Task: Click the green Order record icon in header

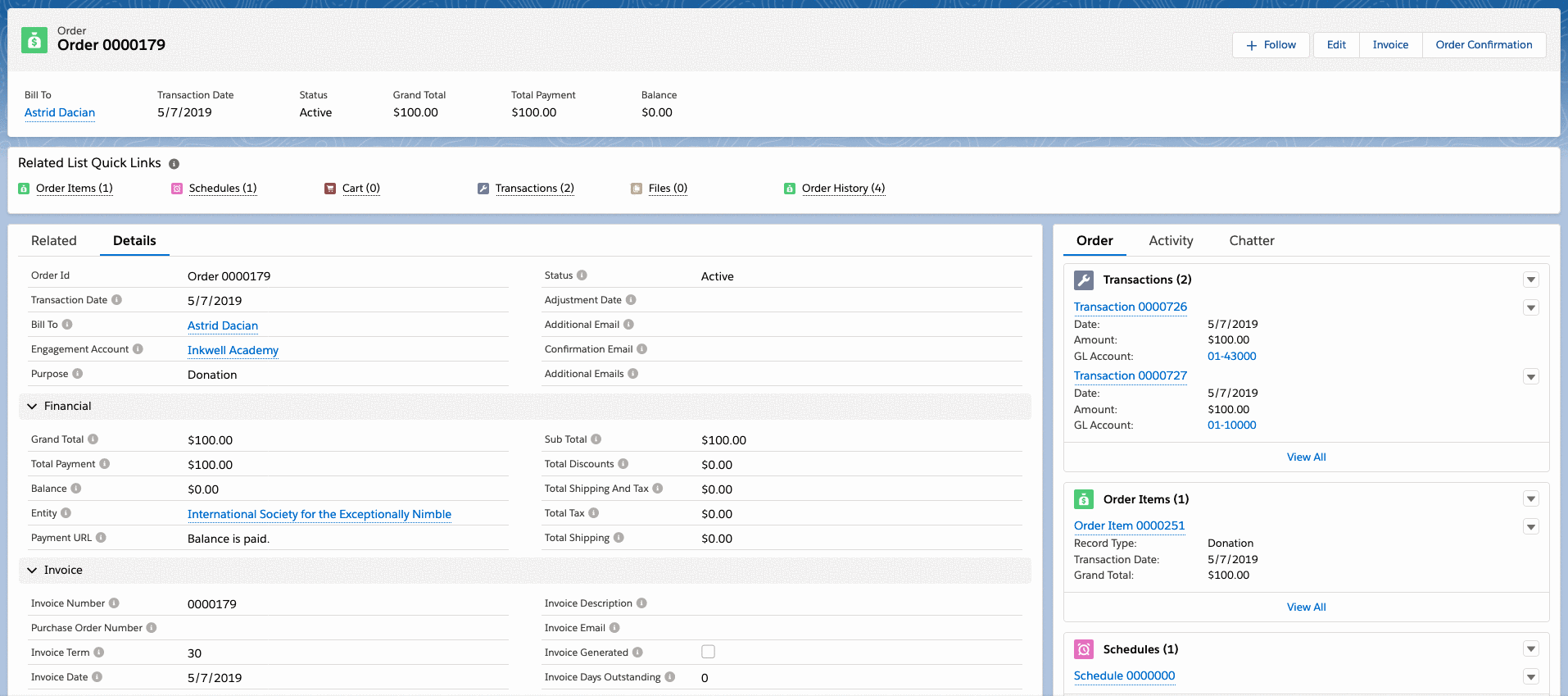Action: 34,40
